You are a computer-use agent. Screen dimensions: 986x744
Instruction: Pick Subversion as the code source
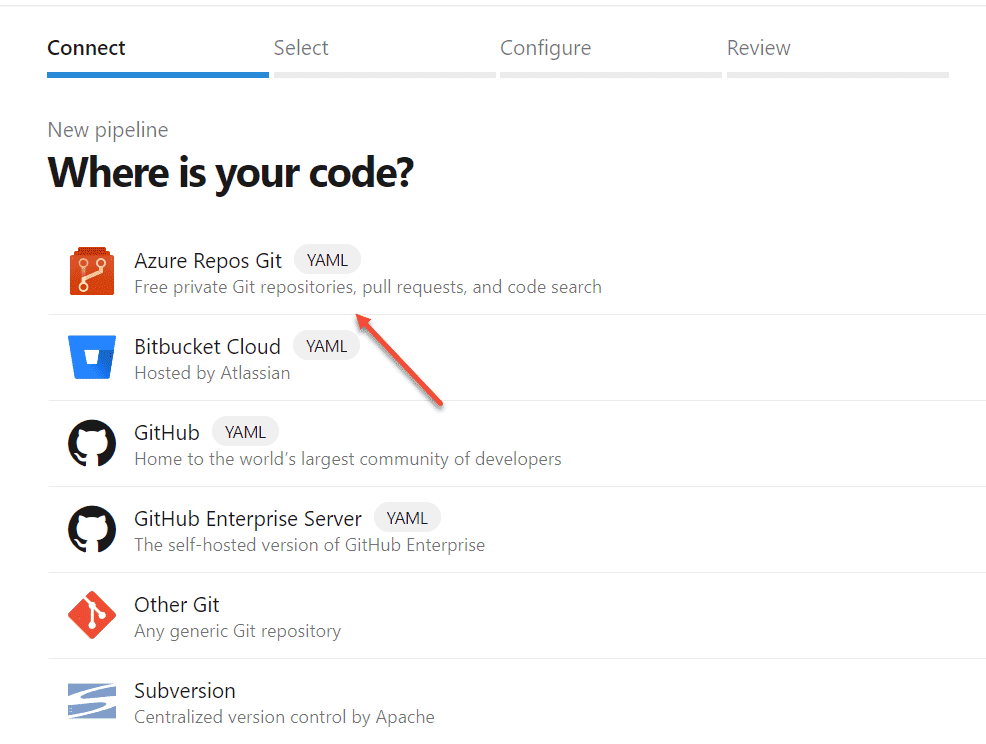(x=517, y=702)
